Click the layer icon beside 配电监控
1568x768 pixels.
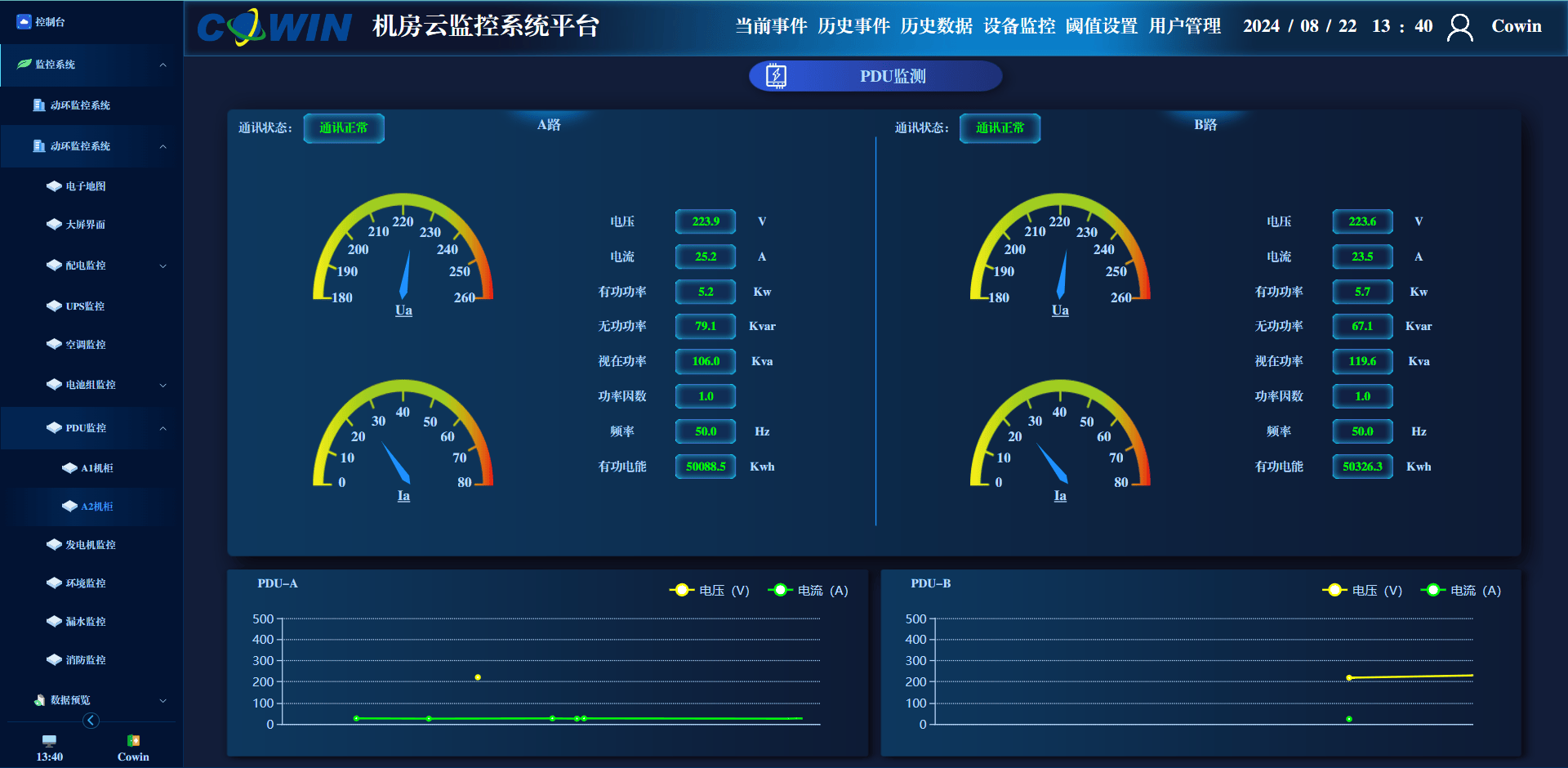point(55,265)
